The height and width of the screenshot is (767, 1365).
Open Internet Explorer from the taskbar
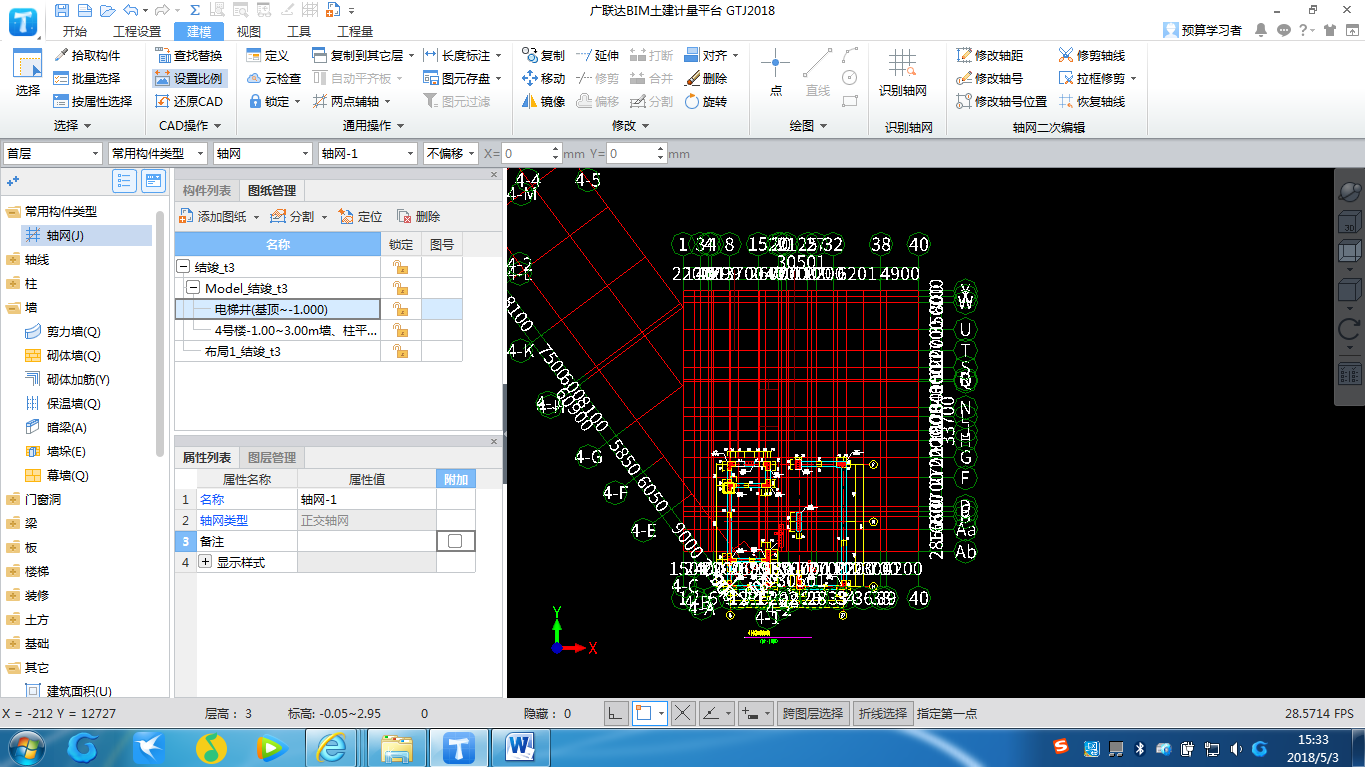point(332,746)
